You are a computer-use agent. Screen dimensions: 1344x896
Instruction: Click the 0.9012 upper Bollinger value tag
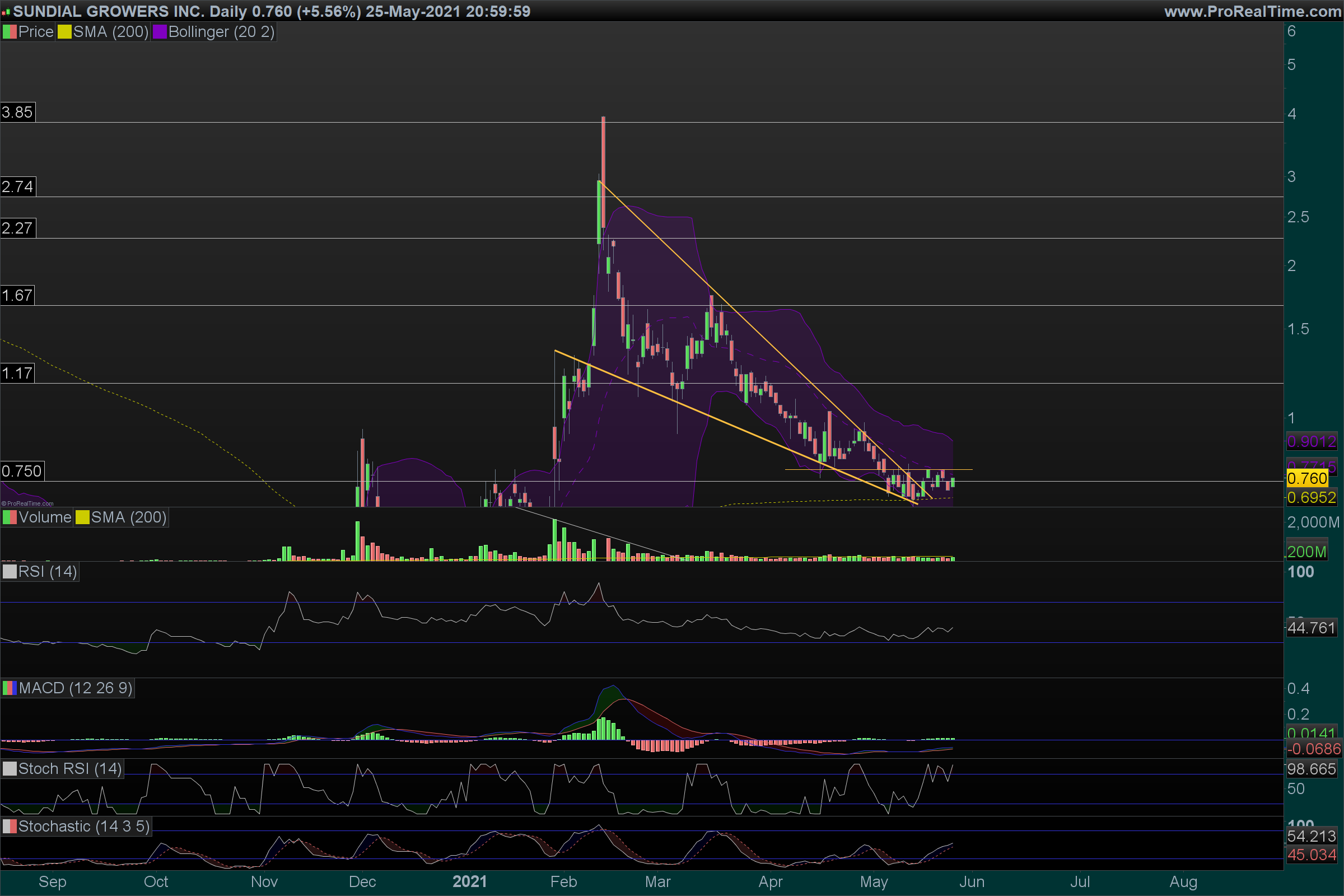point(1312,442)
